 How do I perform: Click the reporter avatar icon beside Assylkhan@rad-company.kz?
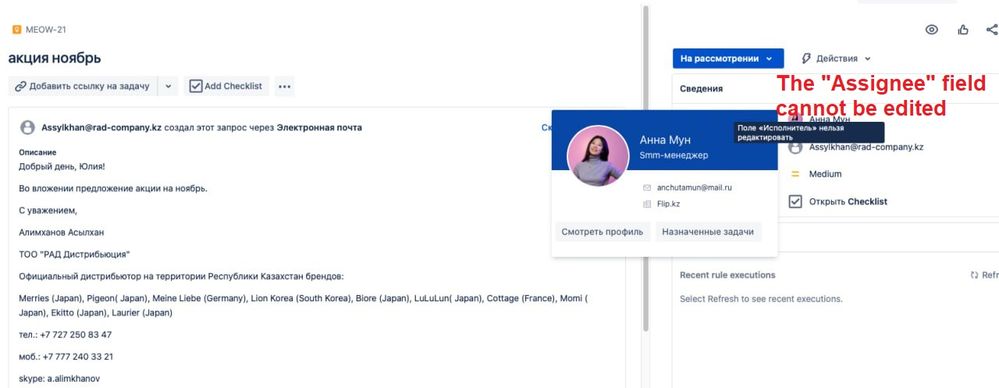tap(27, 127)
